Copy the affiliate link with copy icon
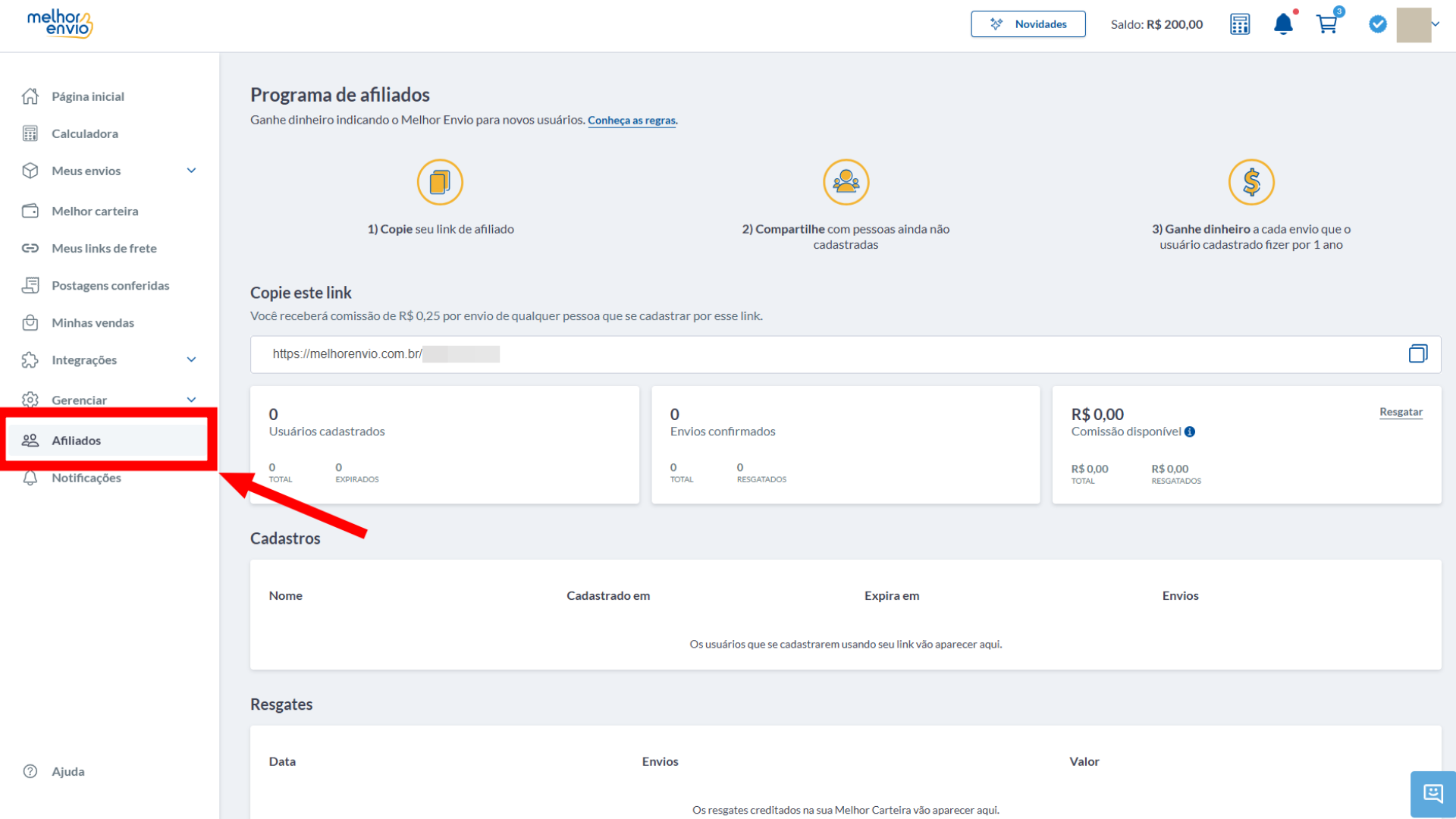This screenshot has width=1456, height=819. (x=1418, y=353)
